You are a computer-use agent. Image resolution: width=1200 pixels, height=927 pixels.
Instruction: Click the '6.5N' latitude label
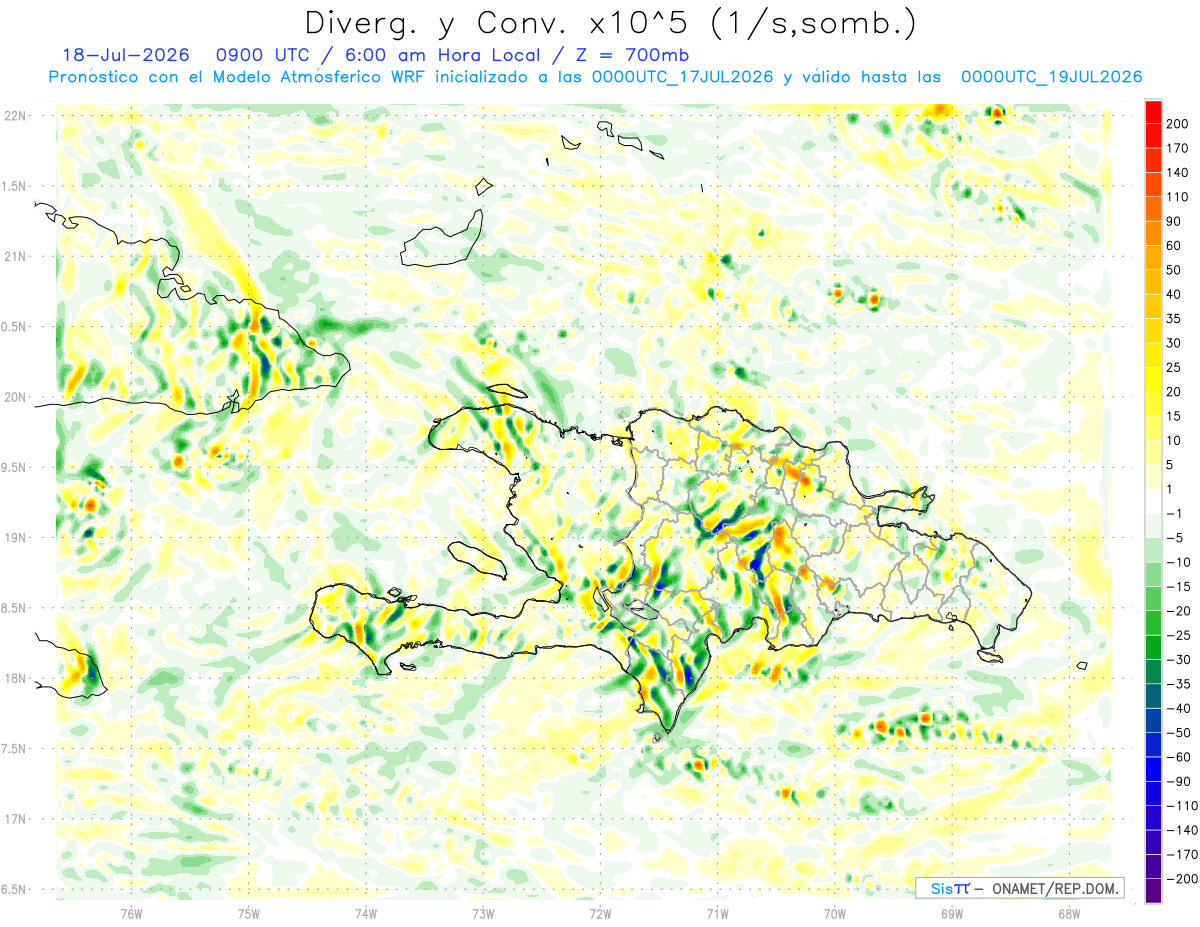[x=15, y=889]
